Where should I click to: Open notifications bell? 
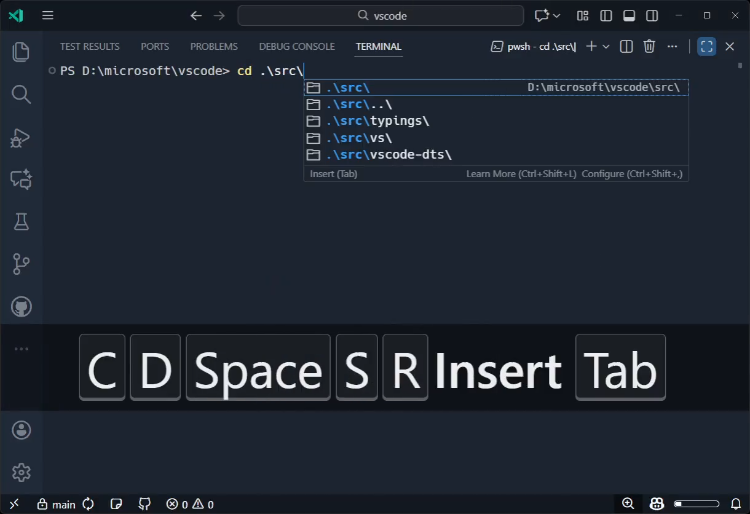click(x=736, y=503)
